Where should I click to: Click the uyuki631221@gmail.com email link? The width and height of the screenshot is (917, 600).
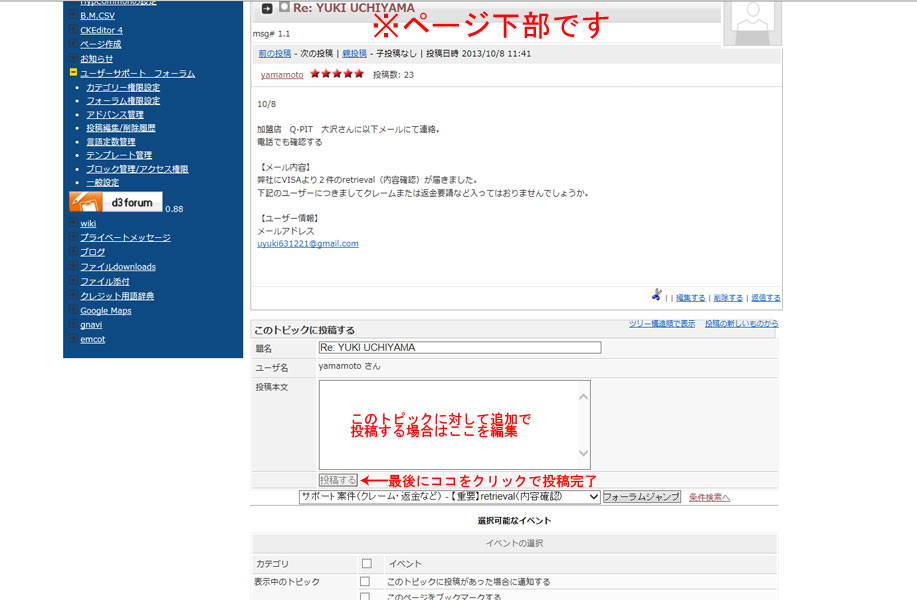pos(308,243)
